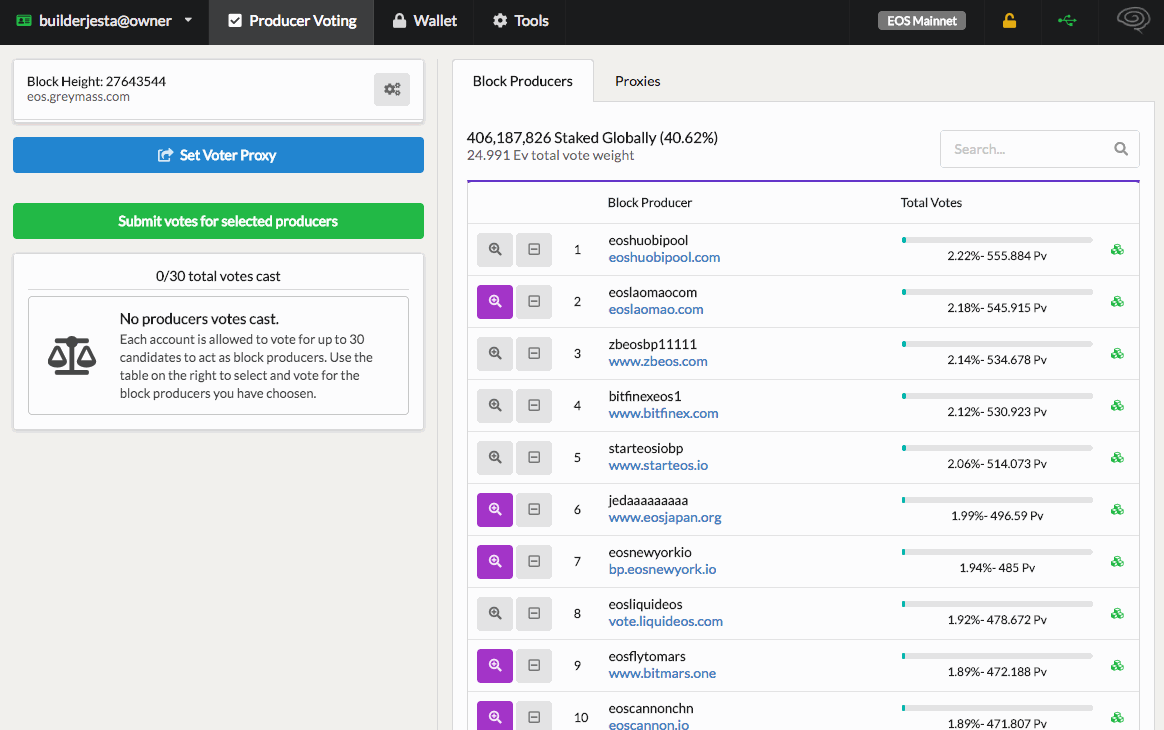Click green cubes icon in starteosiobp row
1164x730 pixels.
tap(1116, 457)
